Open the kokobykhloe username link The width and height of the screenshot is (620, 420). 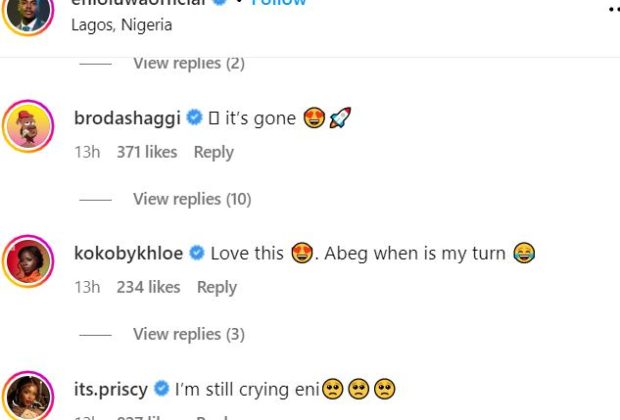[128, 254]
